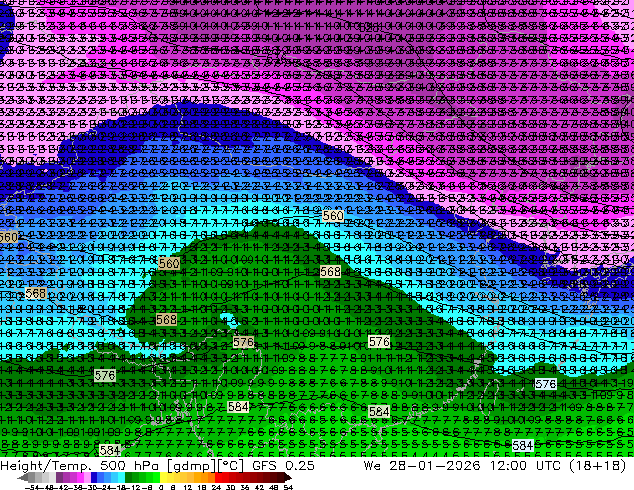Click the 'We 28-01-2026' date text
The image size is (634, 490).
(x=422, y=466)
